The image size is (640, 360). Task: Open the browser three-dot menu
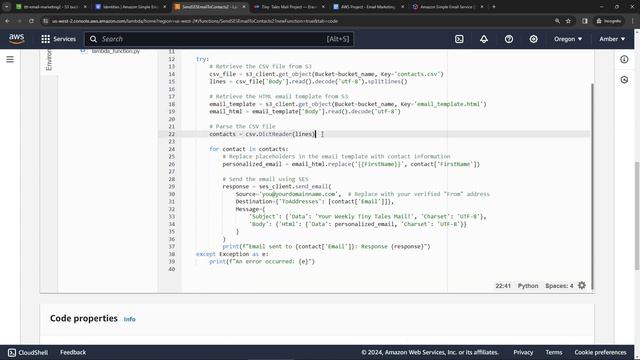click(633, 21)
